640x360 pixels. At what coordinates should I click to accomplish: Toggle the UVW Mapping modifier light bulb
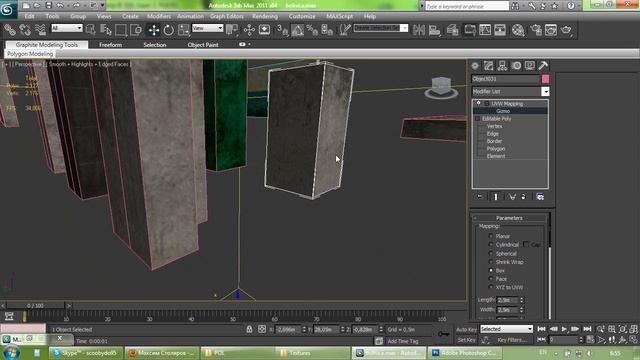478,103
